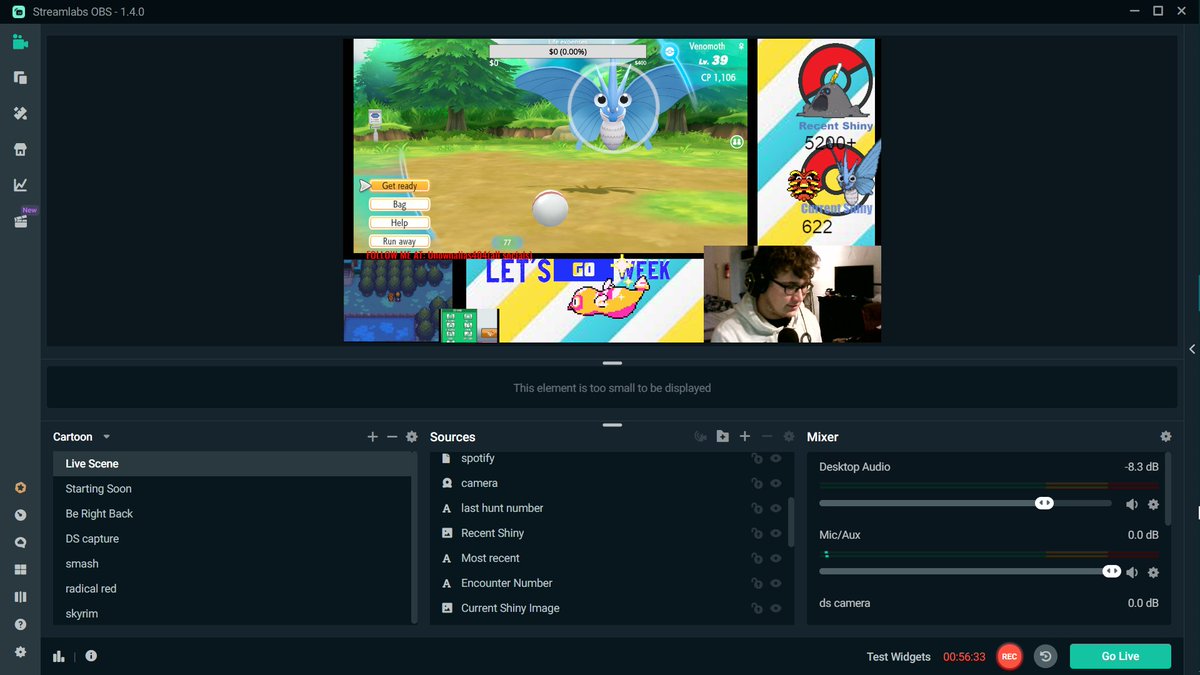Image resolution: width=1200 pixels, height=675 pixels.
Task: Lock the camera source
Action: (756, 483)
